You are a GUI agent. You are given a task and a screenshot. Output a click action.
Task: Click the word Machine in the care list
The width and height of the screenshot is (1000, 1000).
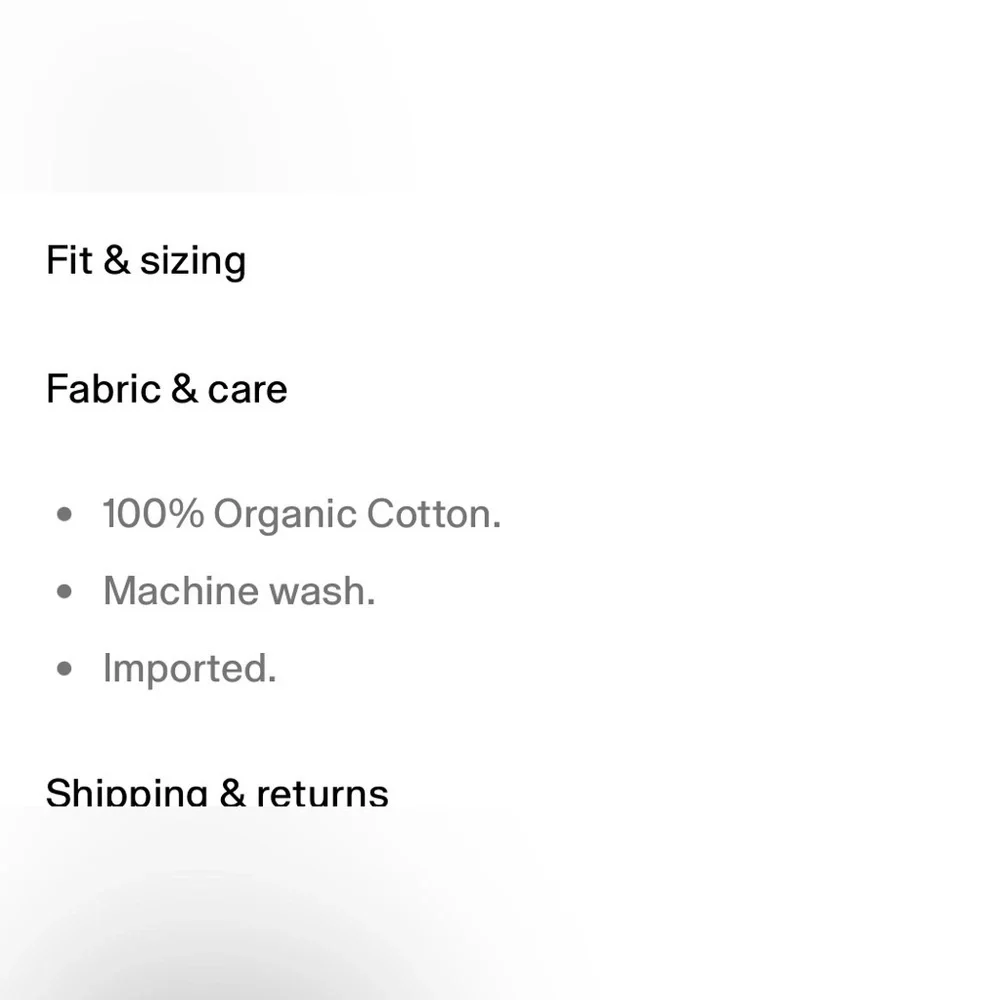180,591
